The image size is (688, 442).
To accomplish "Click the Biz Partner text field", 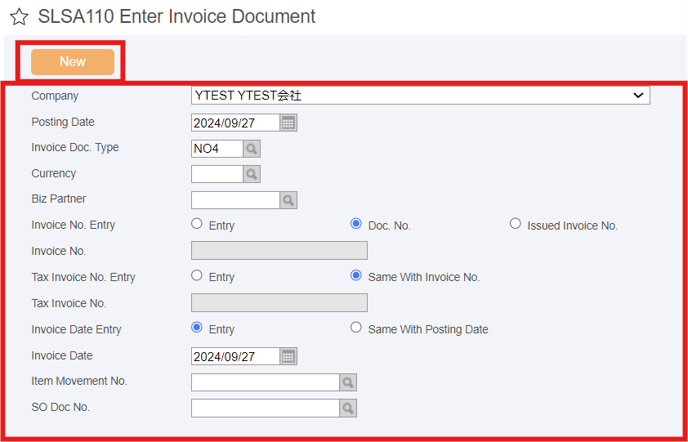I will pyautogui.click(x=236, y=200).
